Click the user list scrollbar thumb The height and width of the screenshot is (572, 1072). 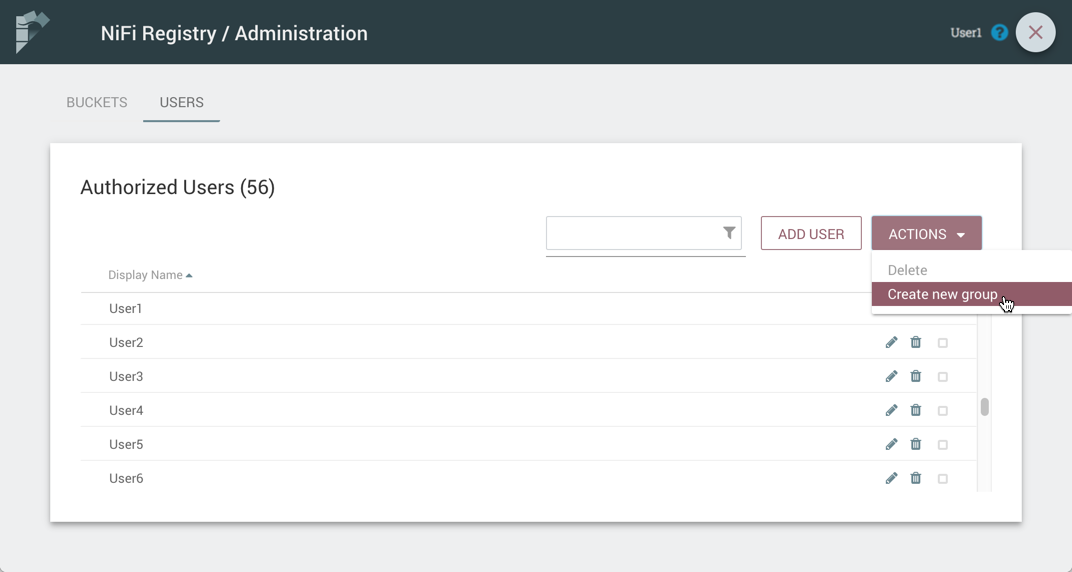985,407
